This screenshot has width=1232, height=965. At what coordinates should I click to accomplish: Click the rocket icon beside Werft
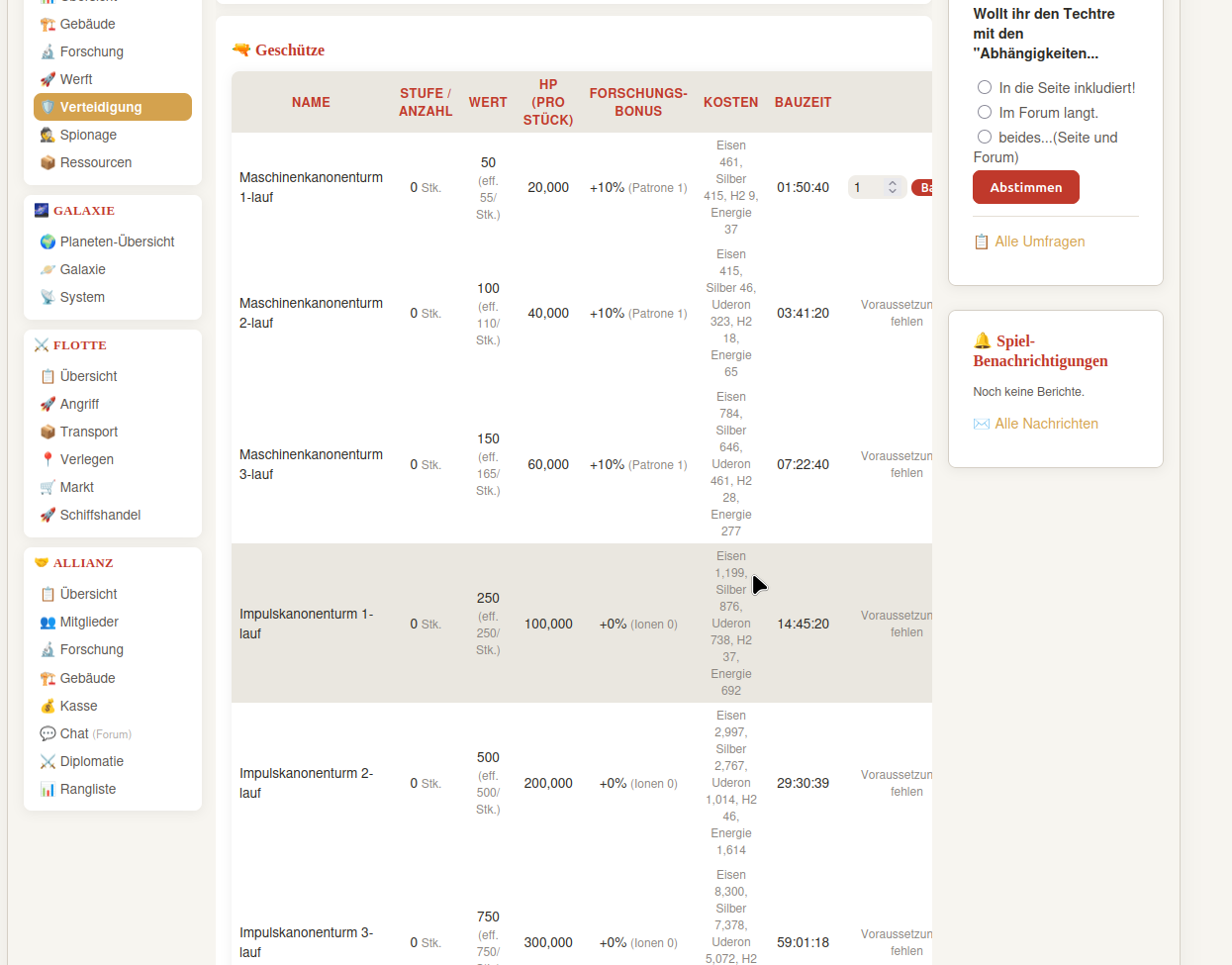coord(47,79)
